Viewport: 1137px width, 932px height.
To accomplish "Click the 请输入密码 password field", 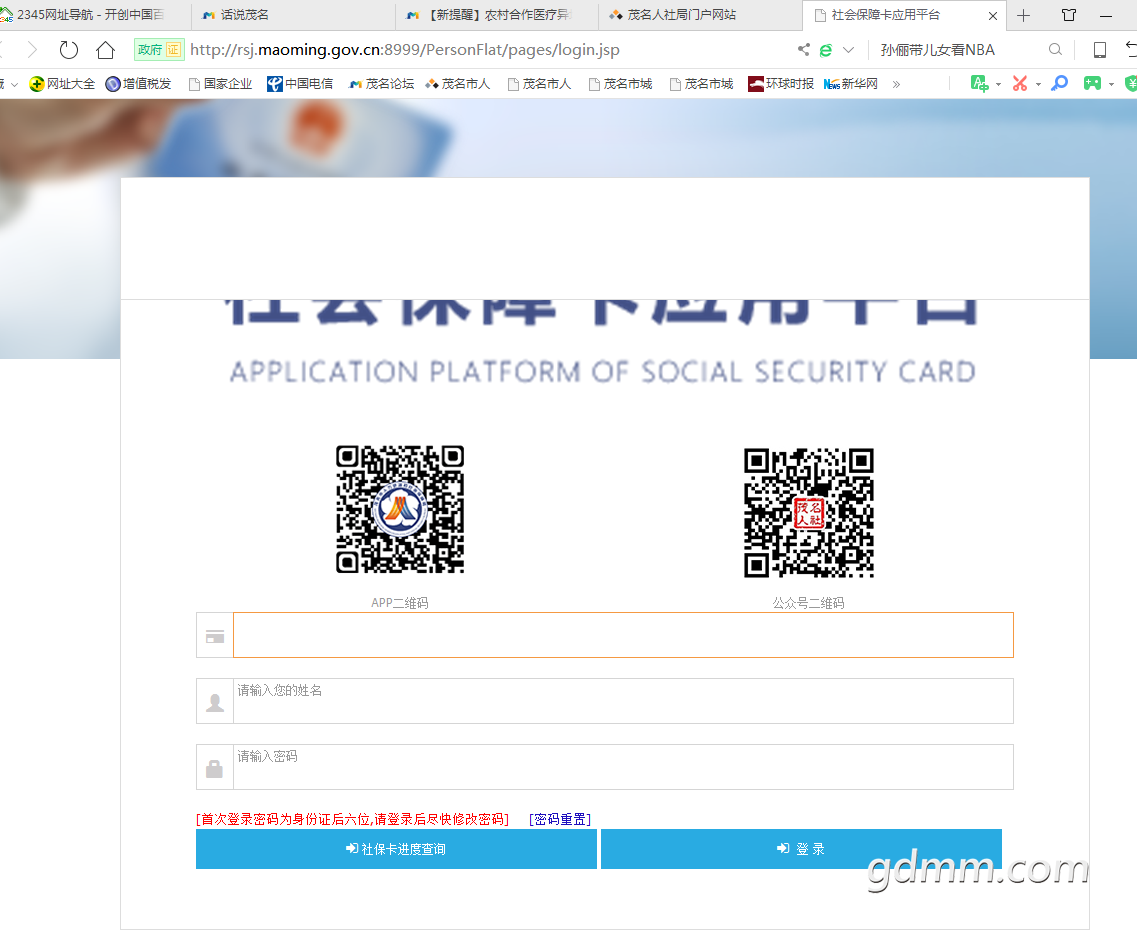I will (623, 767).
